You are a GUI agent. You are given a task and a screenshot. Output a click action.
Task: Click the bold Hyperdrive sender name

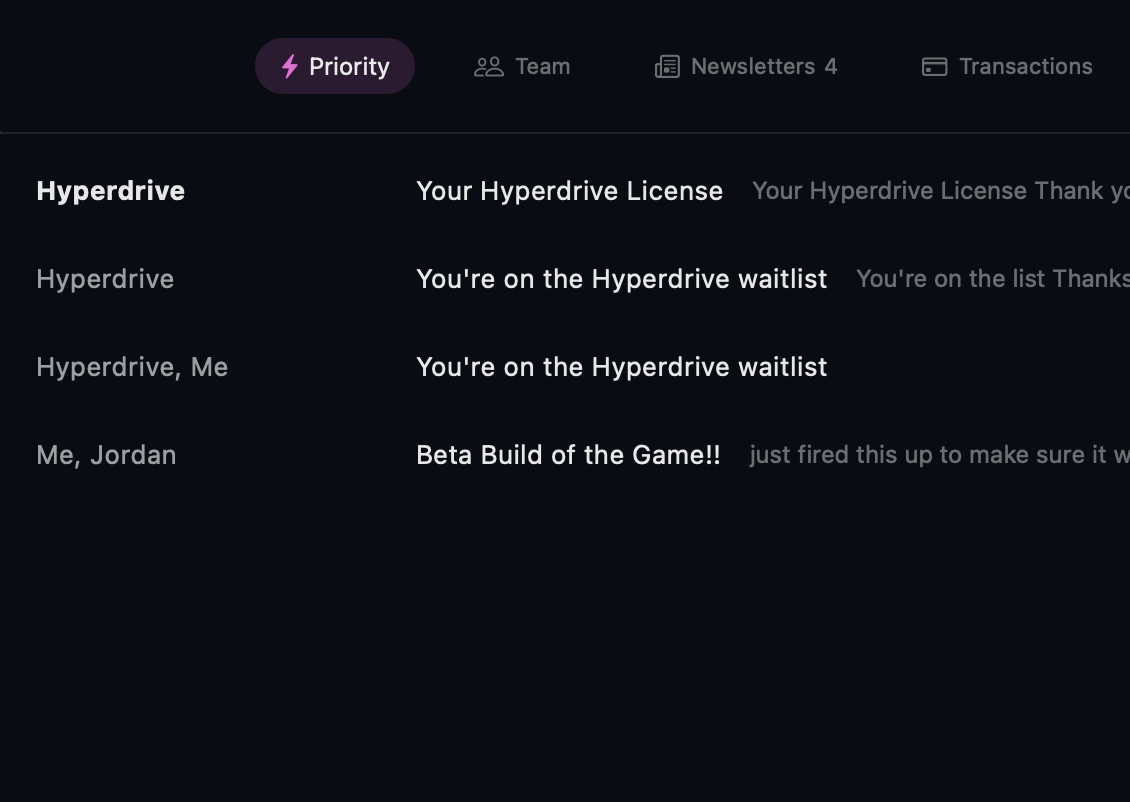[x=110, y=191]
